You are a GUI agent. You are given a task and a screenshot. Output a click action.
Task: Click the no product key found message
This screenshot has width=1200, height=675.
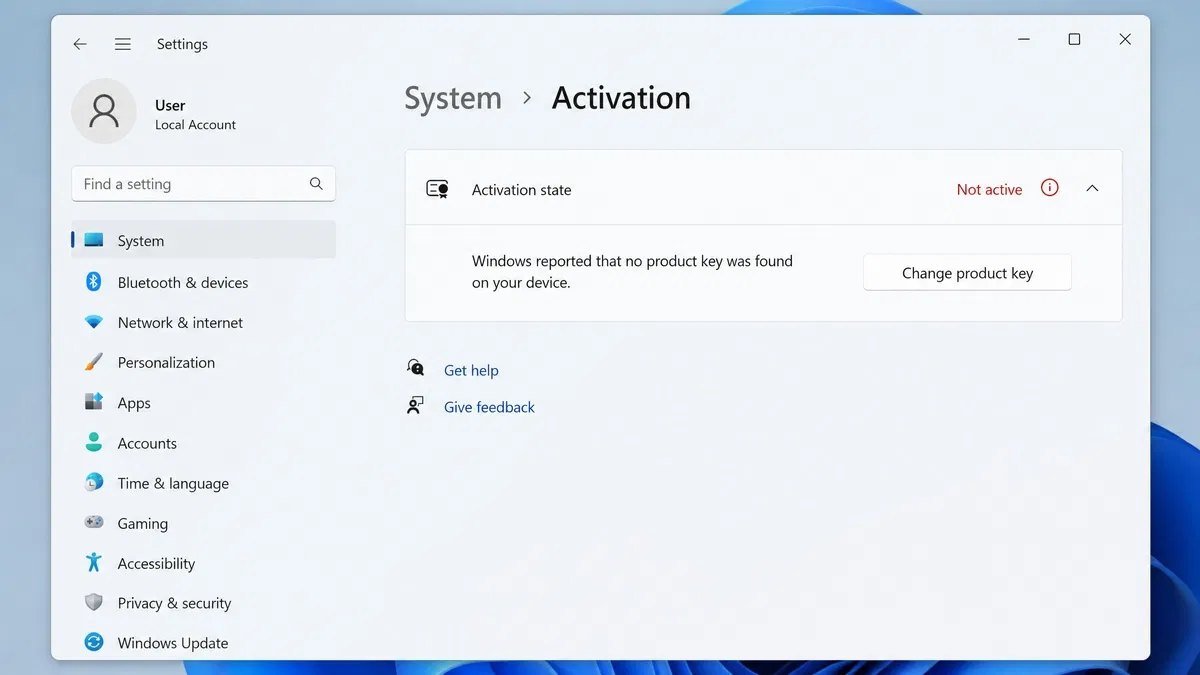[632, 272]
